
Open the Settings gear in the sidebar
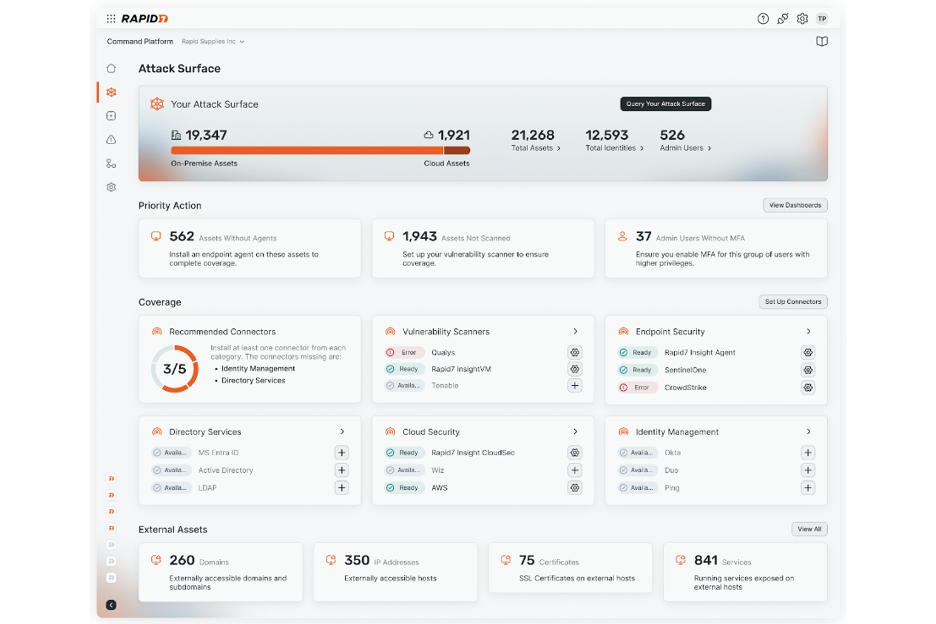[x=111, y=187]
